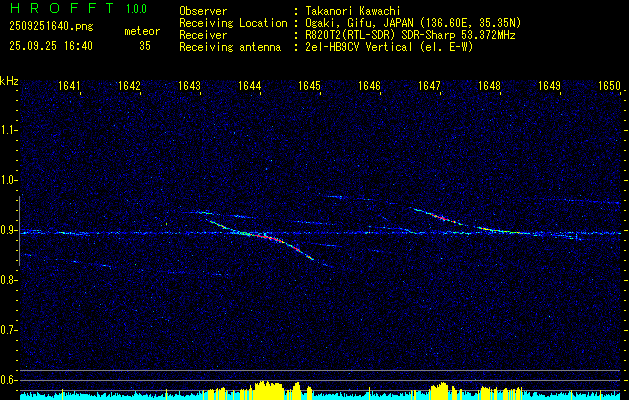The image size is (629, 400).
Task: Click the 1647 time marker
Action: click(x=430, y=86)
